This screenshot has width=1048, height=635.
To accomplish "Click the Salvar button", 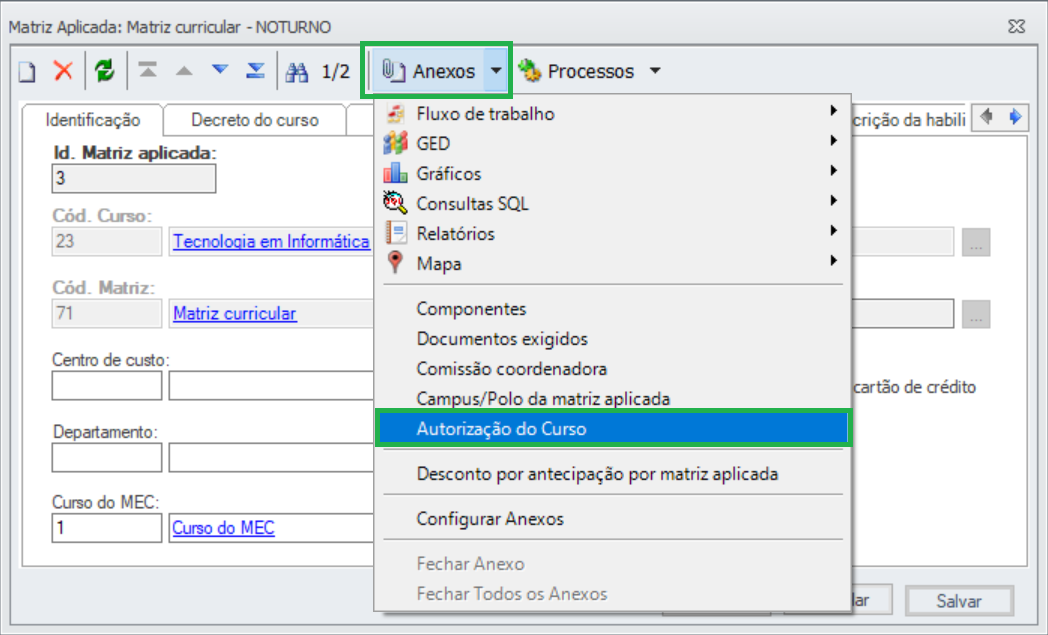I will (959, 601).
